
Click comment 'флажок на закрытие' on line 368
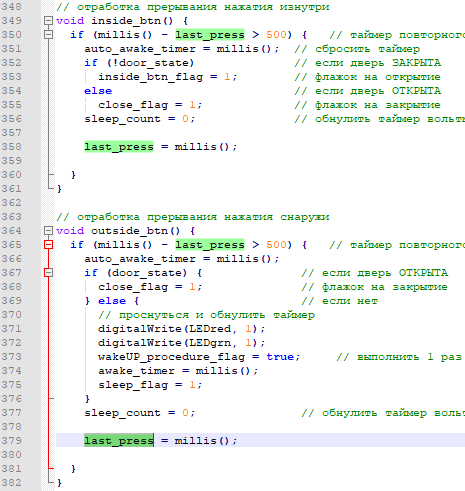375,287
